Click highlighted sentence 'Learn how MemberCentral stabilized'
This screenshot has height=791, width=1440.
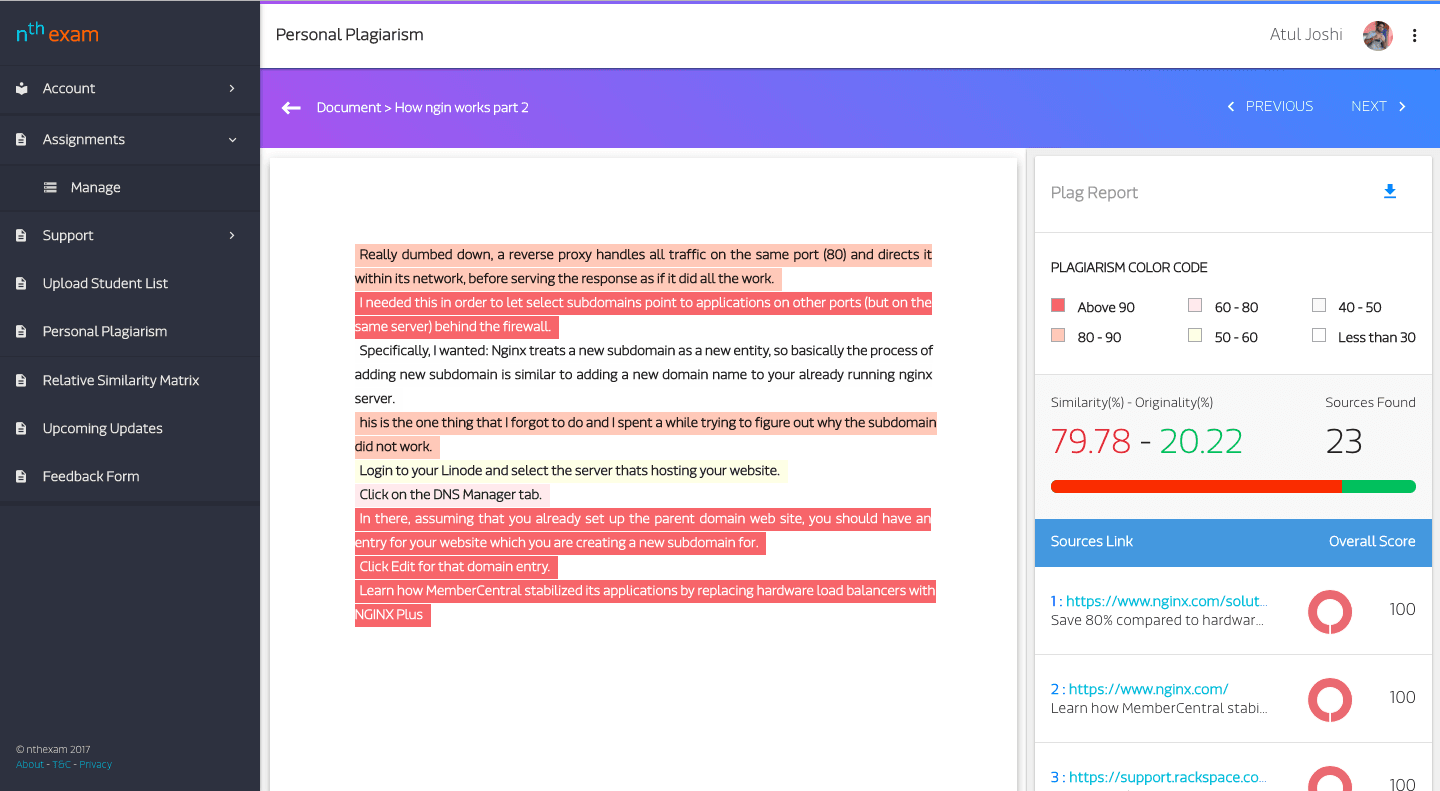click(645, 603)
